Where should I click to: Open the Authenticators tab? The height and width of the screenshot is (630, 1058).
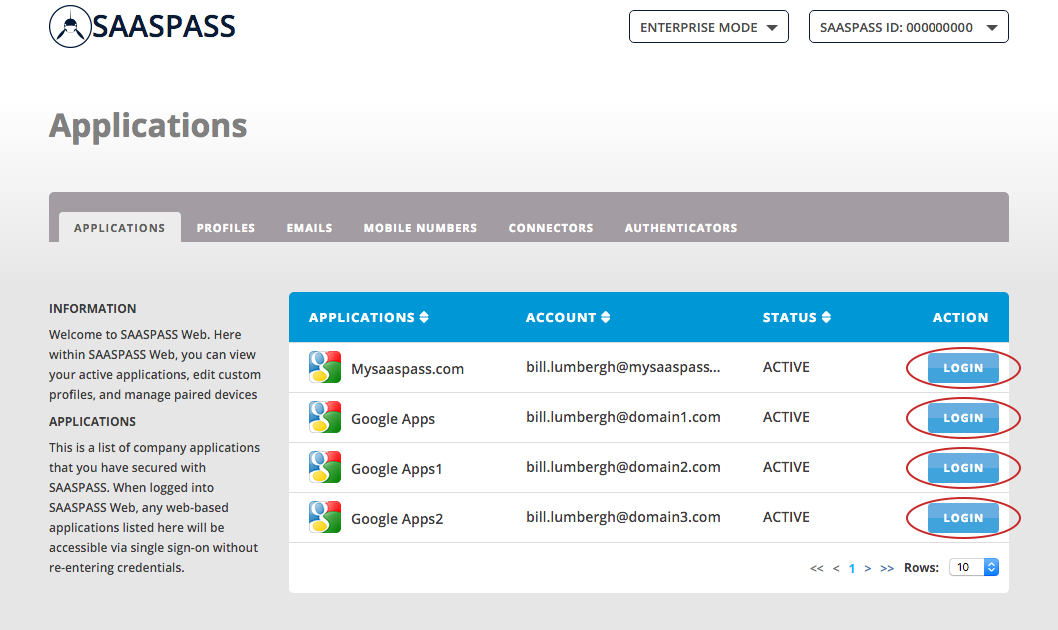point(681,228)
